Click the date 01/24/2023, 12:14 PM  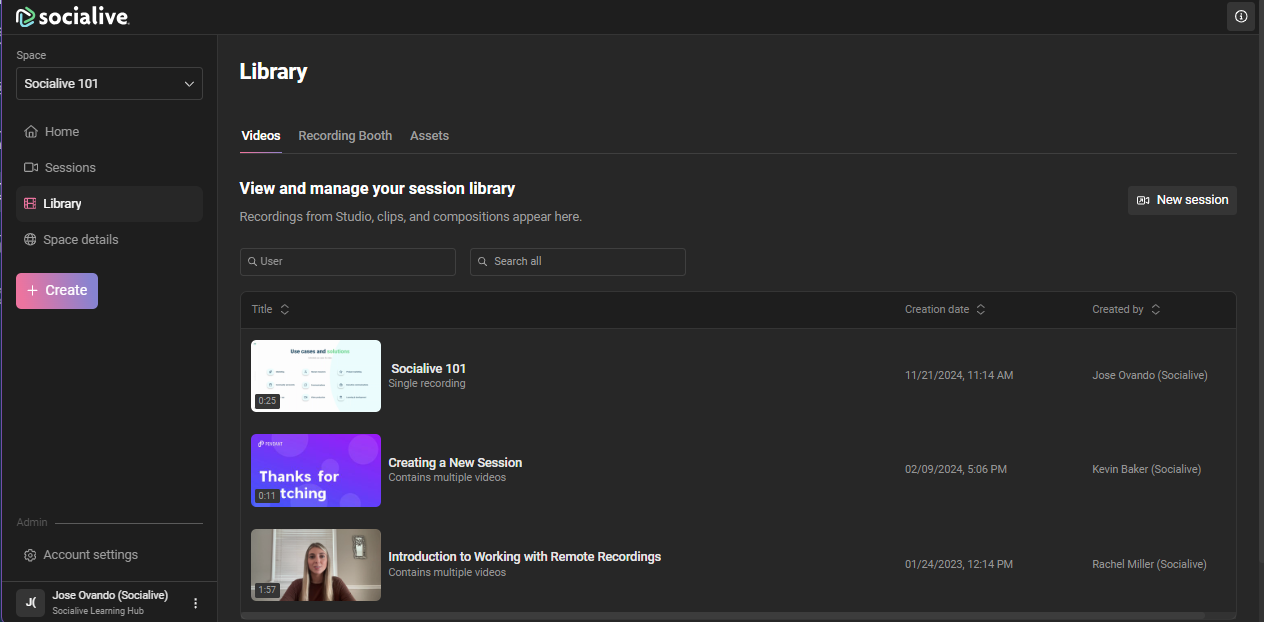tap(959, 565)
